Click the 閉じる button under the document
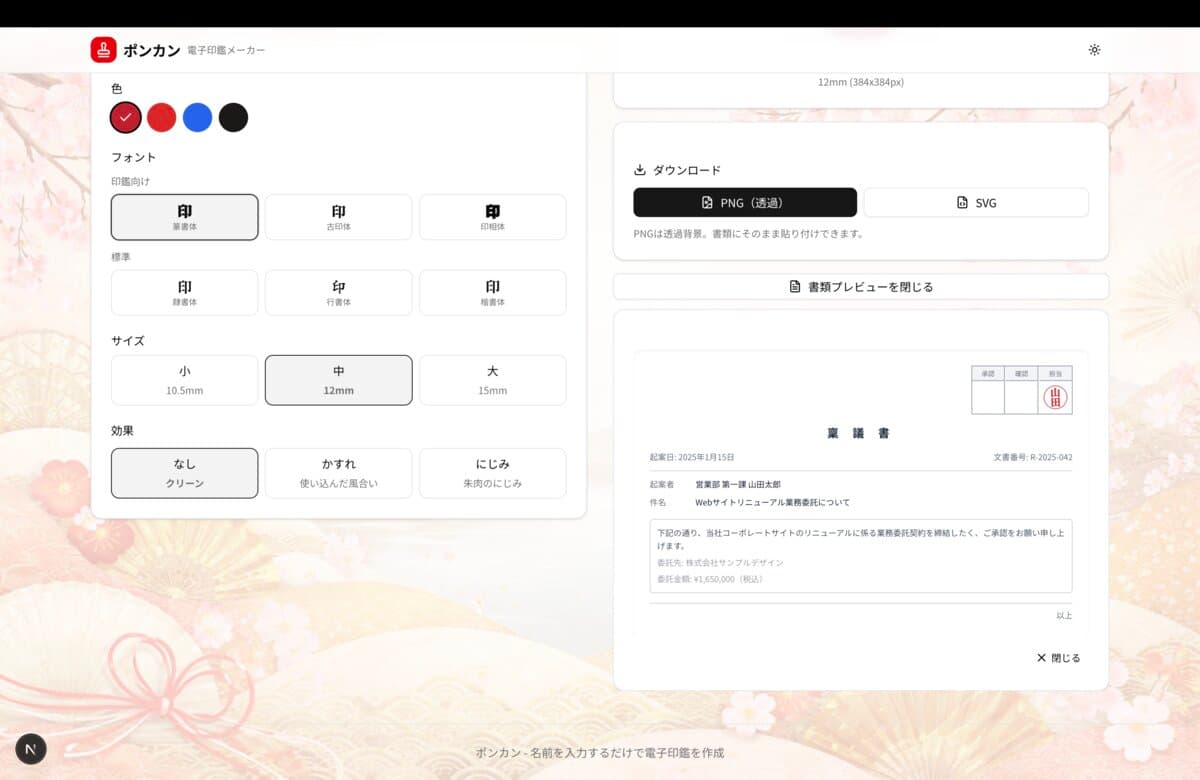This screenshot has height=780, width=1200. [x=1058, y=658]
